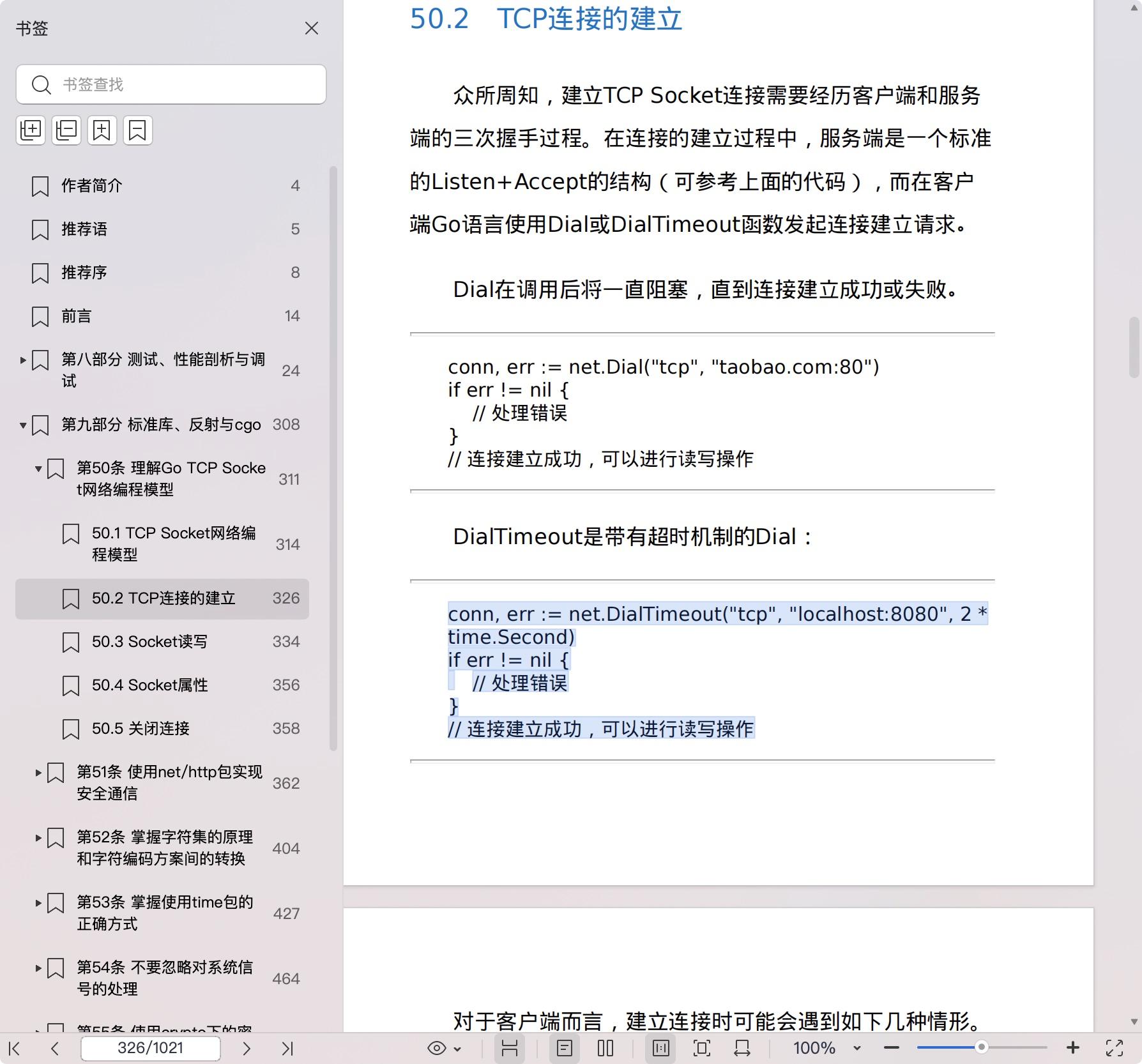
Task: Toggle eye reading mode icon
Action: pos(437,1048)
